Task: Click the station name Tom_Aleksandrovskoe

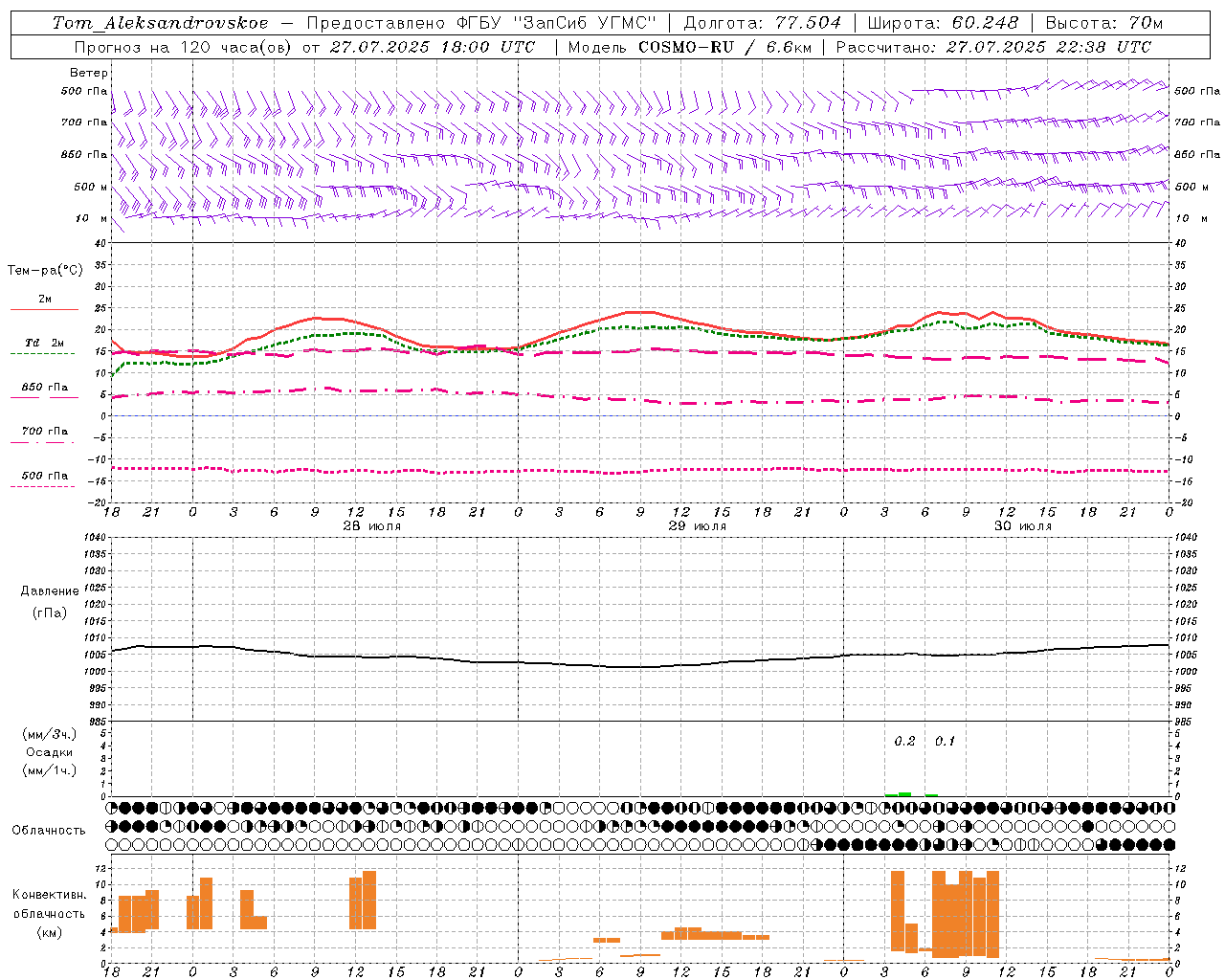Action: click(x=160, y=23)
